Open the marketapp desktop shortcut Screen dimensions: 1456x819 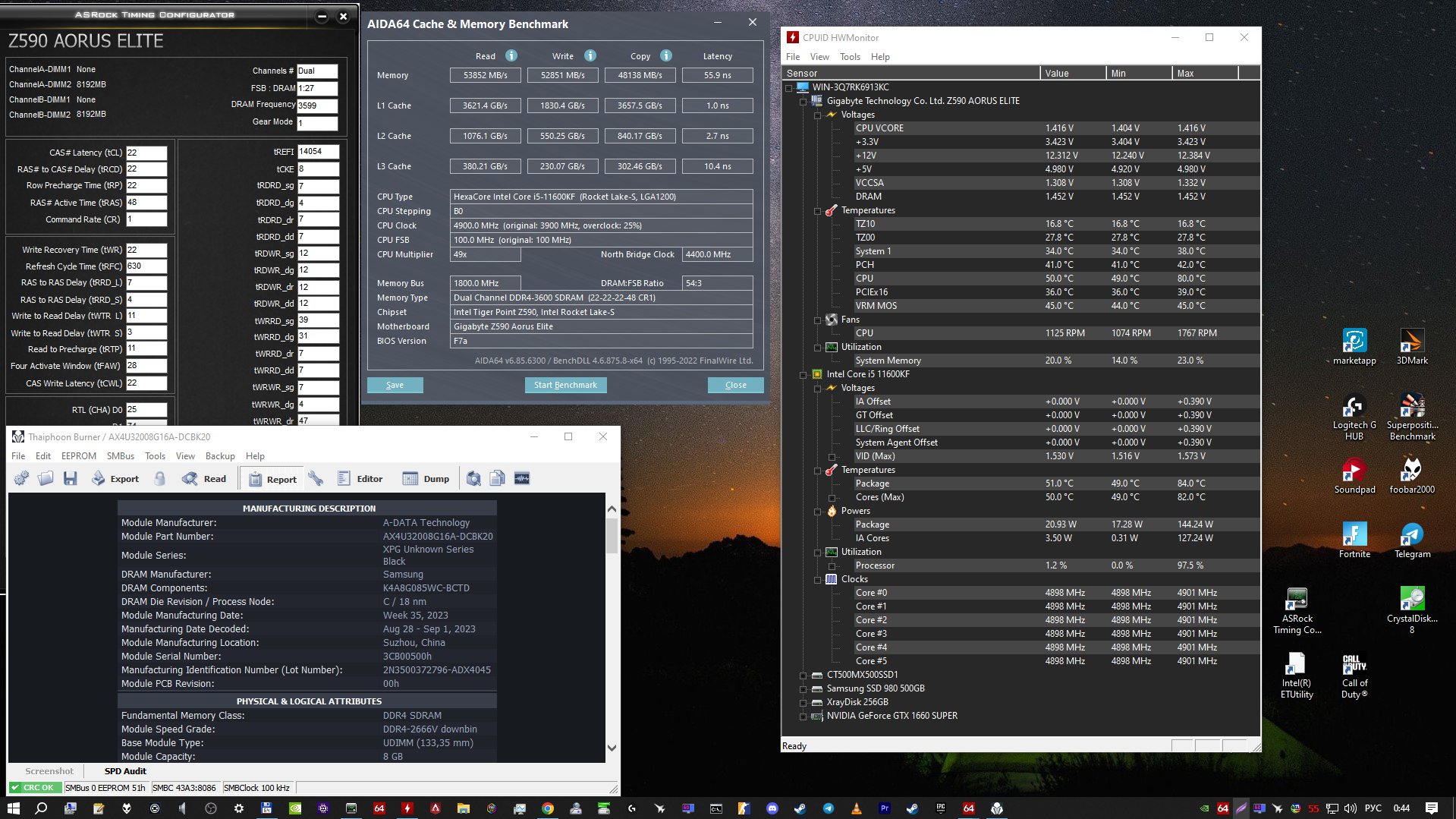click(1354, 347)
